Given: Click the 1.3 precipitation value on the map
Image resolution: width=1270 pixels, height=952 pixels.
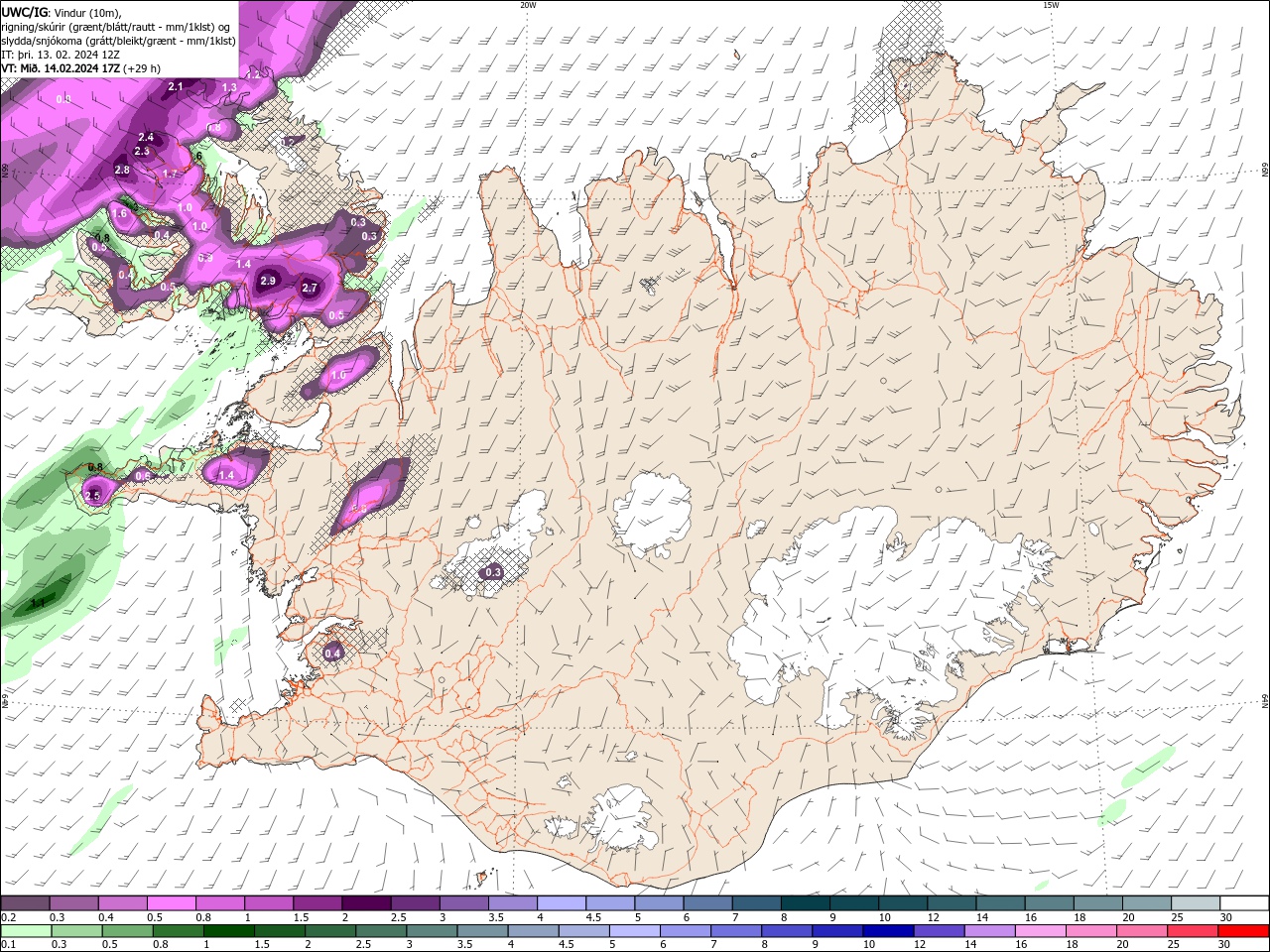Looking at the screenshot, I should coord(229,88).
